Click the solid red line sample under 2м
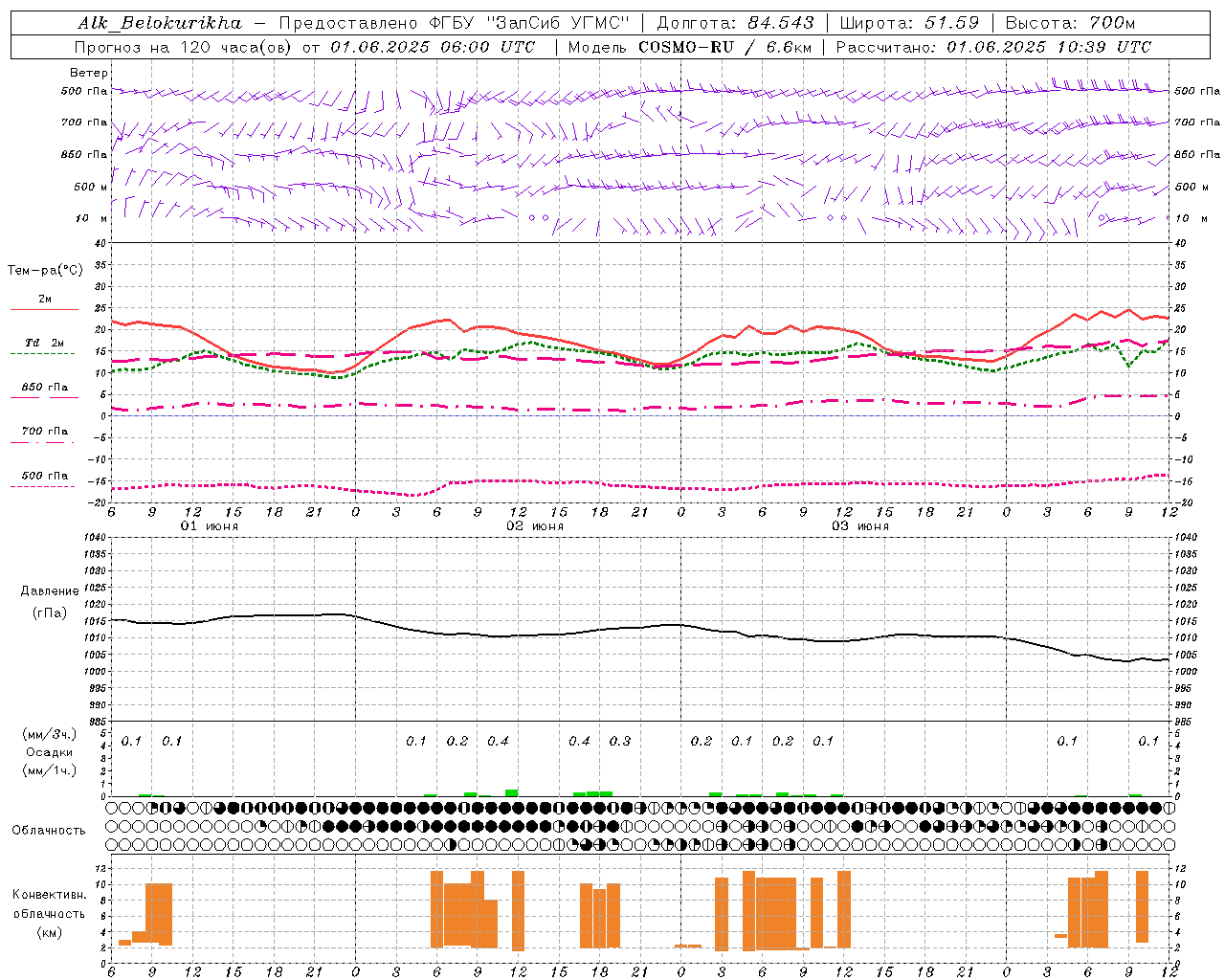1225x980 pixels. click(x=44, y=310)
